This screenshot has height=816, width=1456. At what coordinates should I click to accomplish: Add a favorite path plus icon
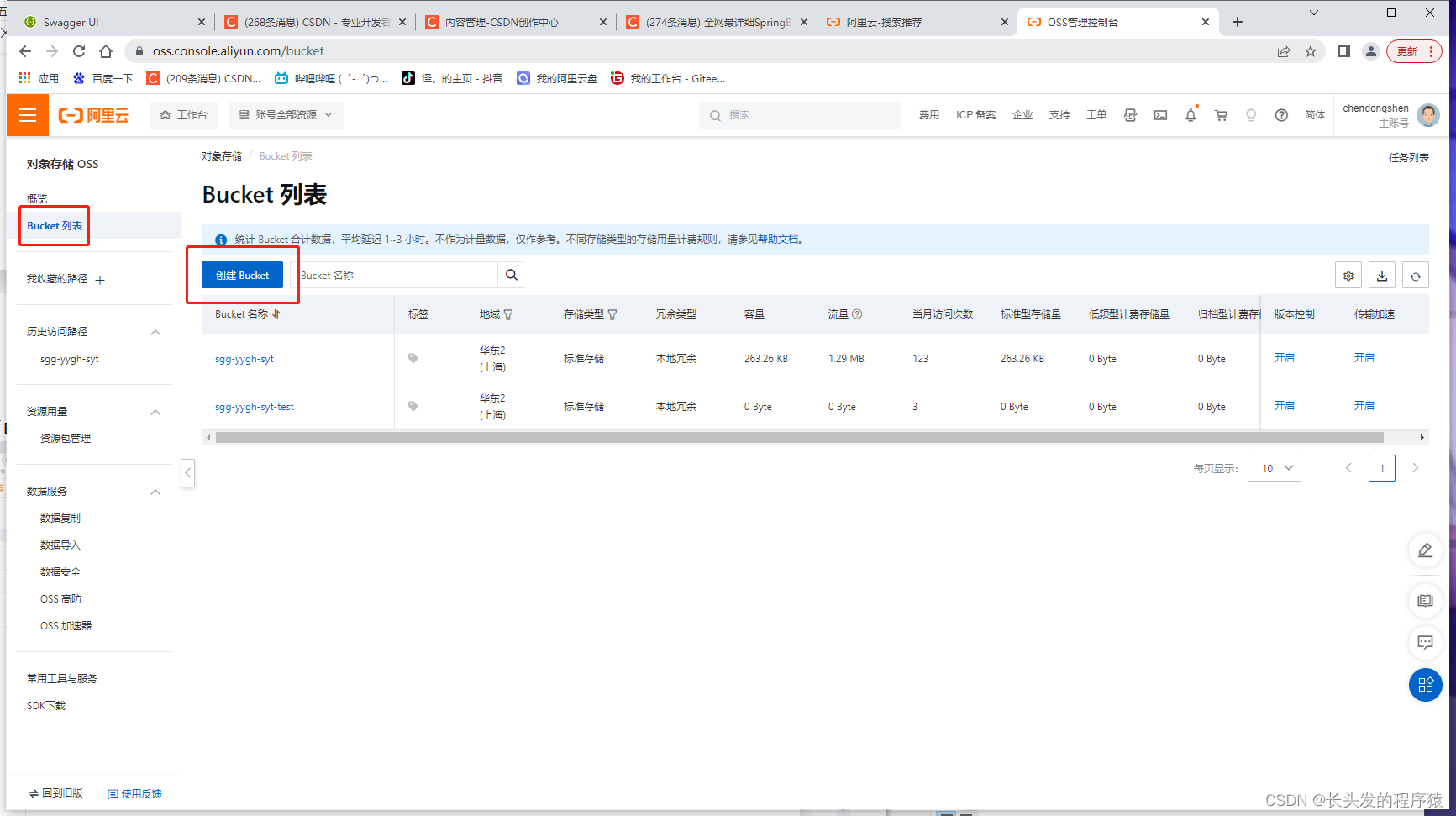[x=100, y=280]
